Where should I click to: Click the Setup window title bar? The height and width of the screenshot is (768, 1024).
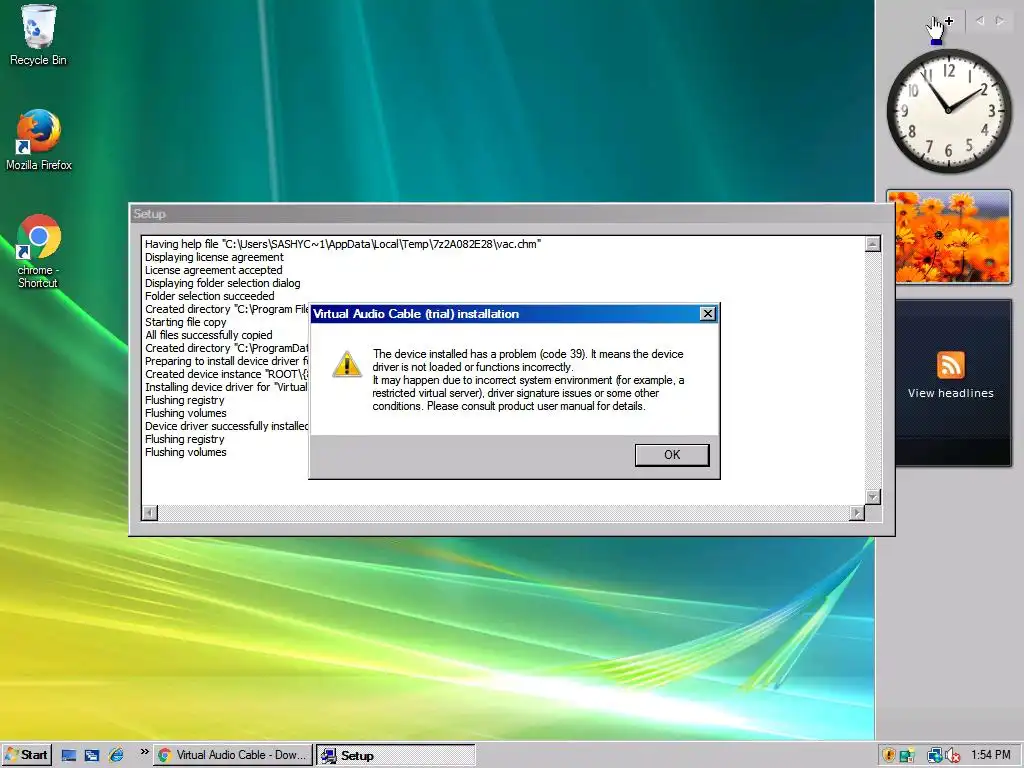511,214
